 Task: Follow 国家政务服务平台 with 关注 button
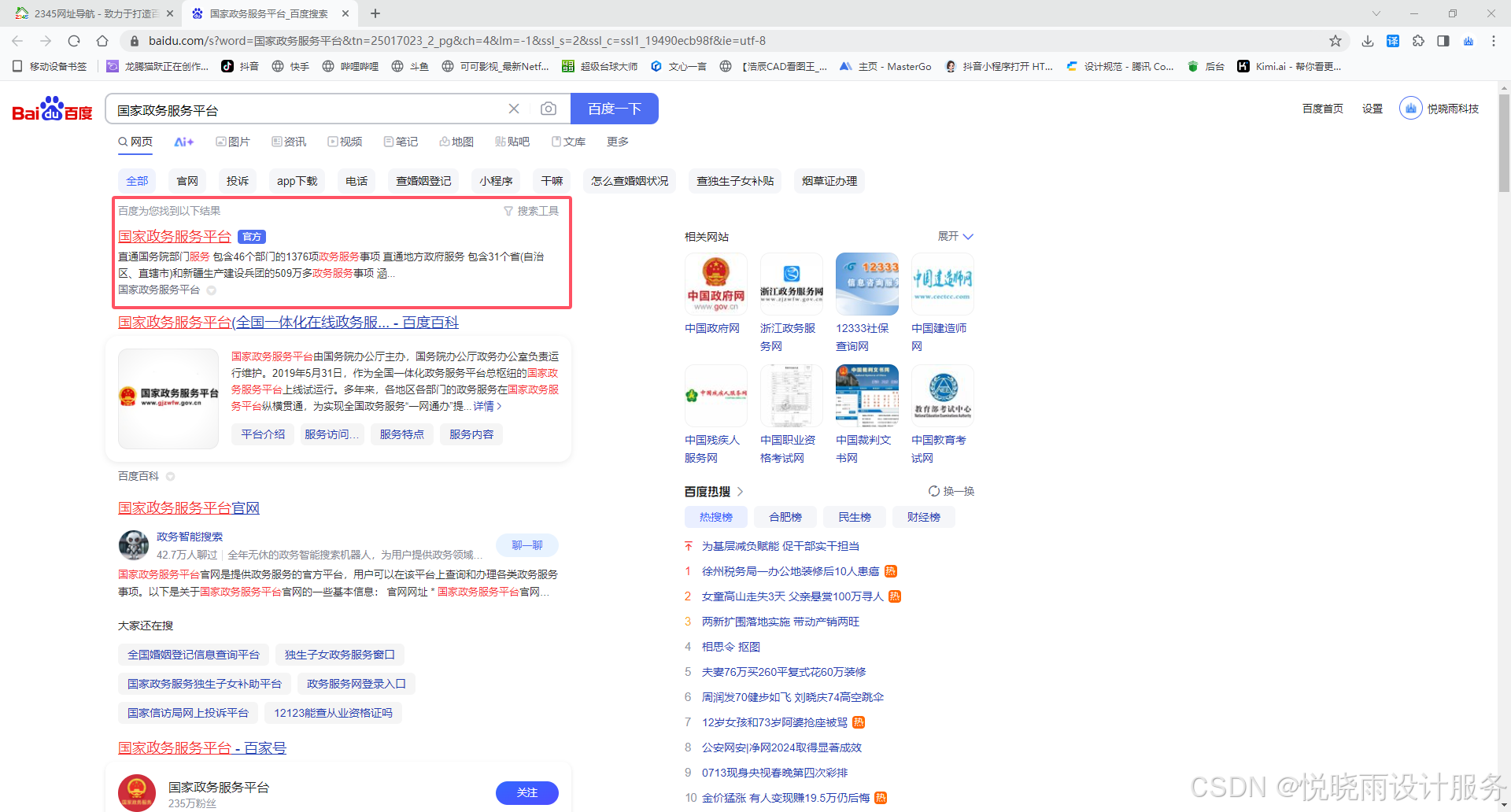coord(527,792)
